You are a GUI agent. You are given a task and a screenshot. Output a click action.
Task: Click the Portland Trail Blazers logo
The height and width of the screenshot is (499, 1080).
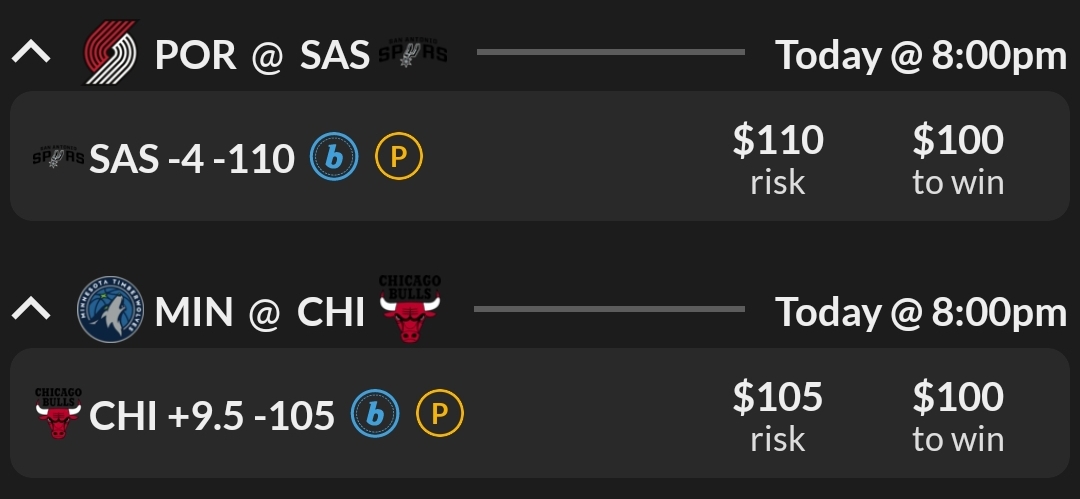[x=110, y=53]
